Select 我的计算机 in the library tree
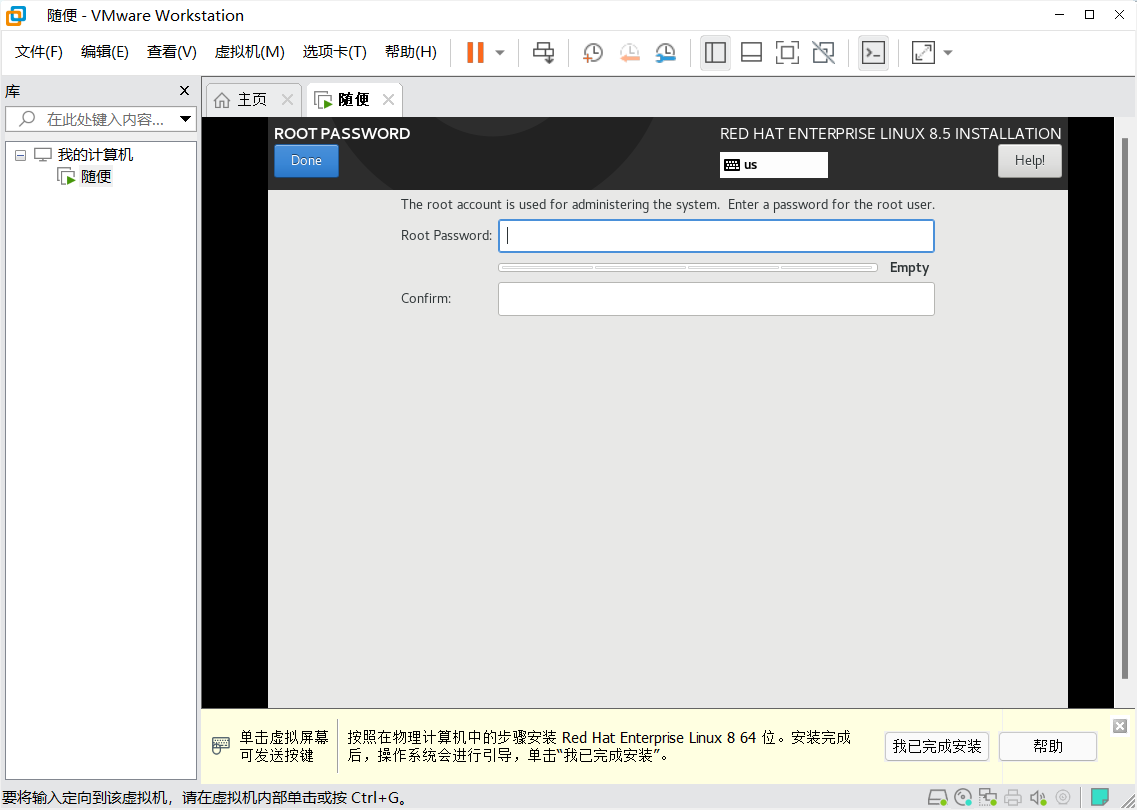This screenshot has width=1137, height=810. click(x=95, y=154)
